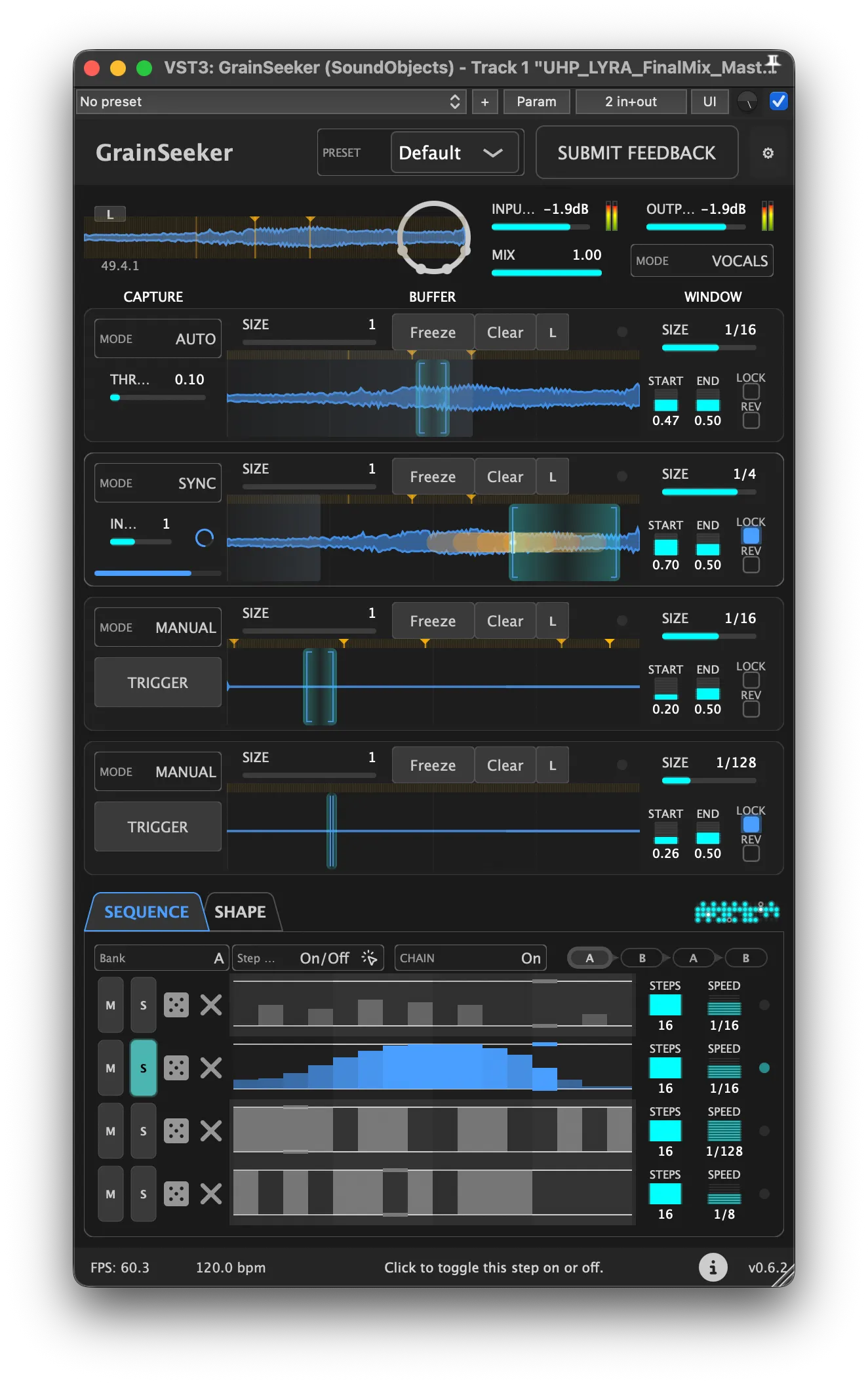Clear second sequence row with X icon
This screenshot has height=1384, width=868.
click(x=211, y=1068)
